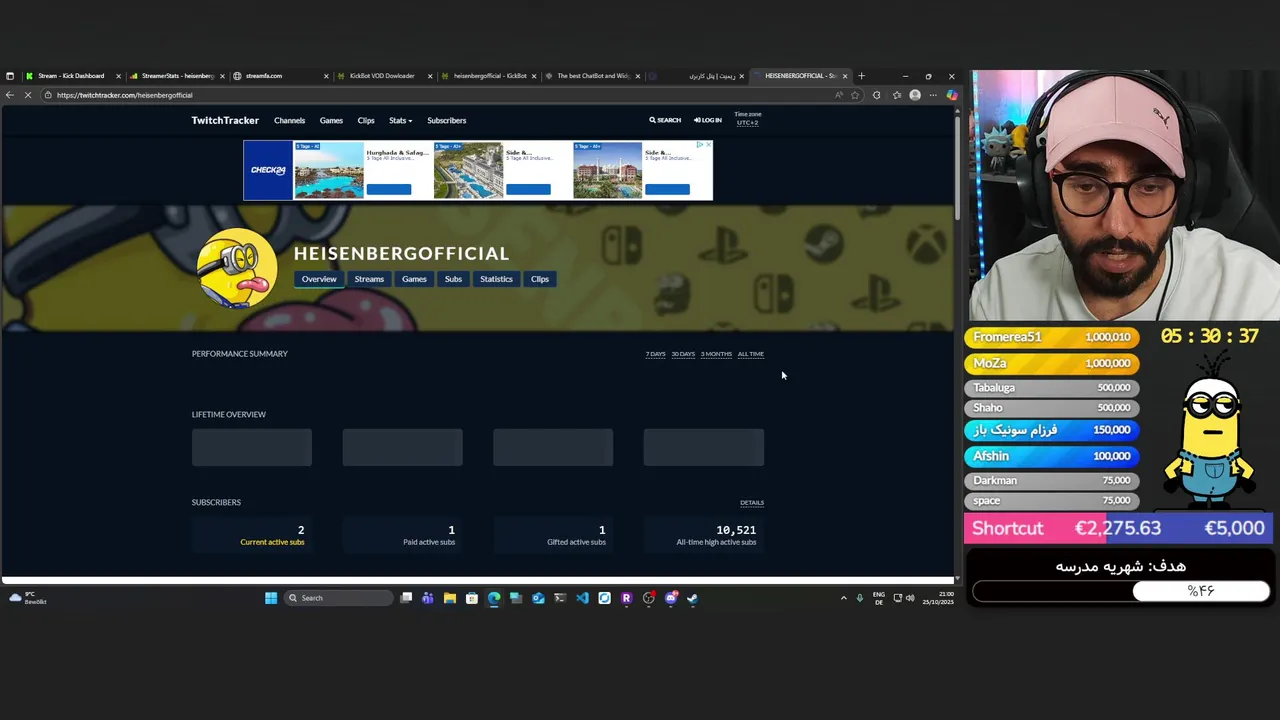
Task: Expand the Stats dropdown menu
Action: pos(400,120)
